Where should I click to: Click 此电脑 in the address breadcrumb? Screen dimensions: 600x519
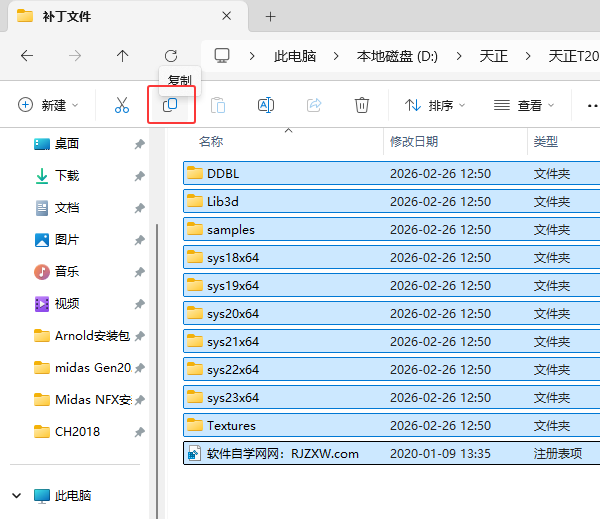pos(295,56)
